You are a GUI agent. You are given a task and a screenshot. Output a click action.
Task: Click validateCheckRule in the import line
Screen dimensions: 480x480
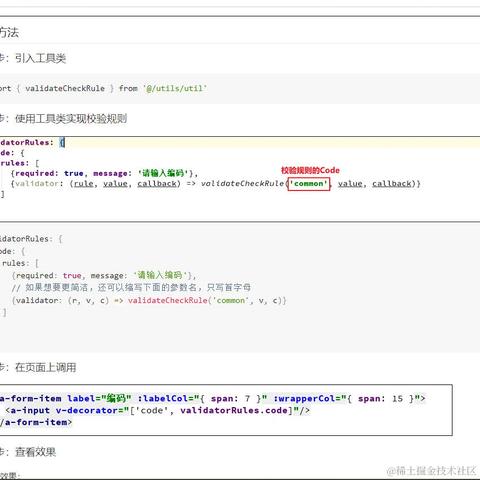65,88
